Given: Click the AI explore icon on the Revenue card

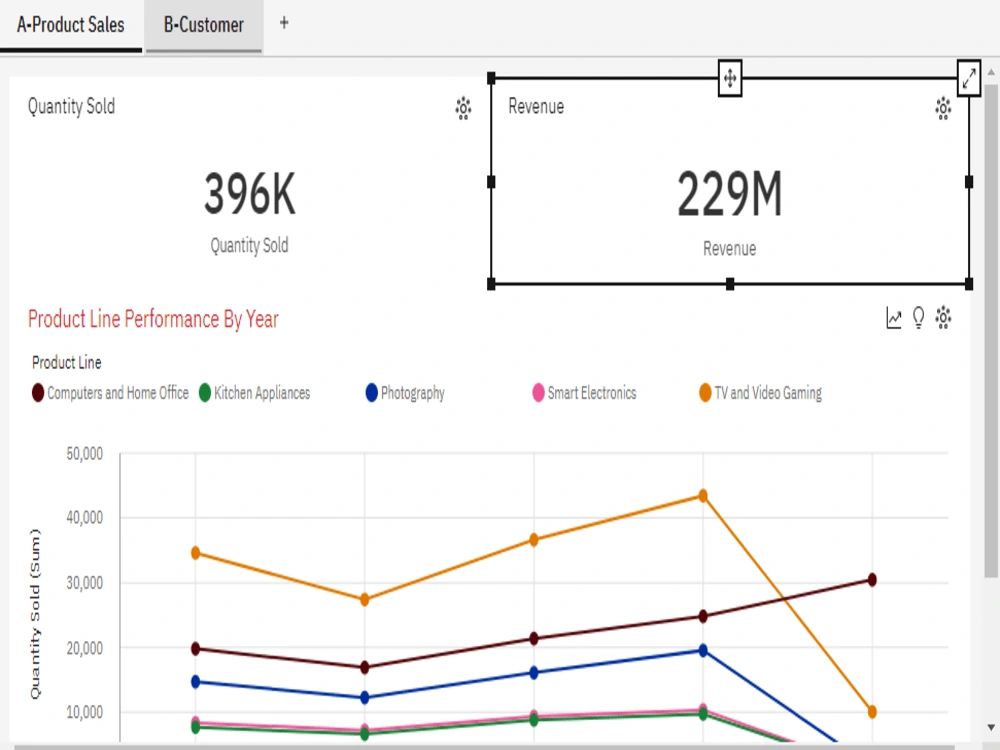Looking at the screenshot, I should pos(942,108).
